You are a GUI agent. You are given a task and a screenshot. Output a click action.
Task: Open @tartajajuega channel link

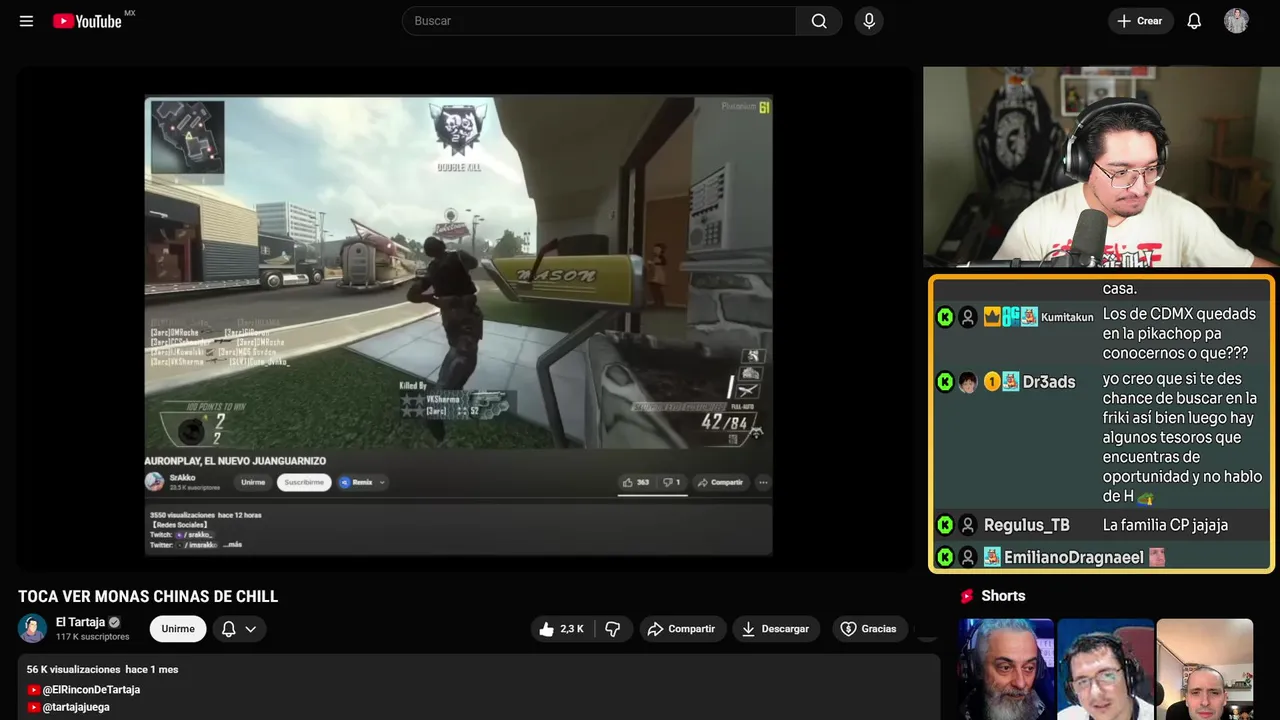[x=76, y=707]
